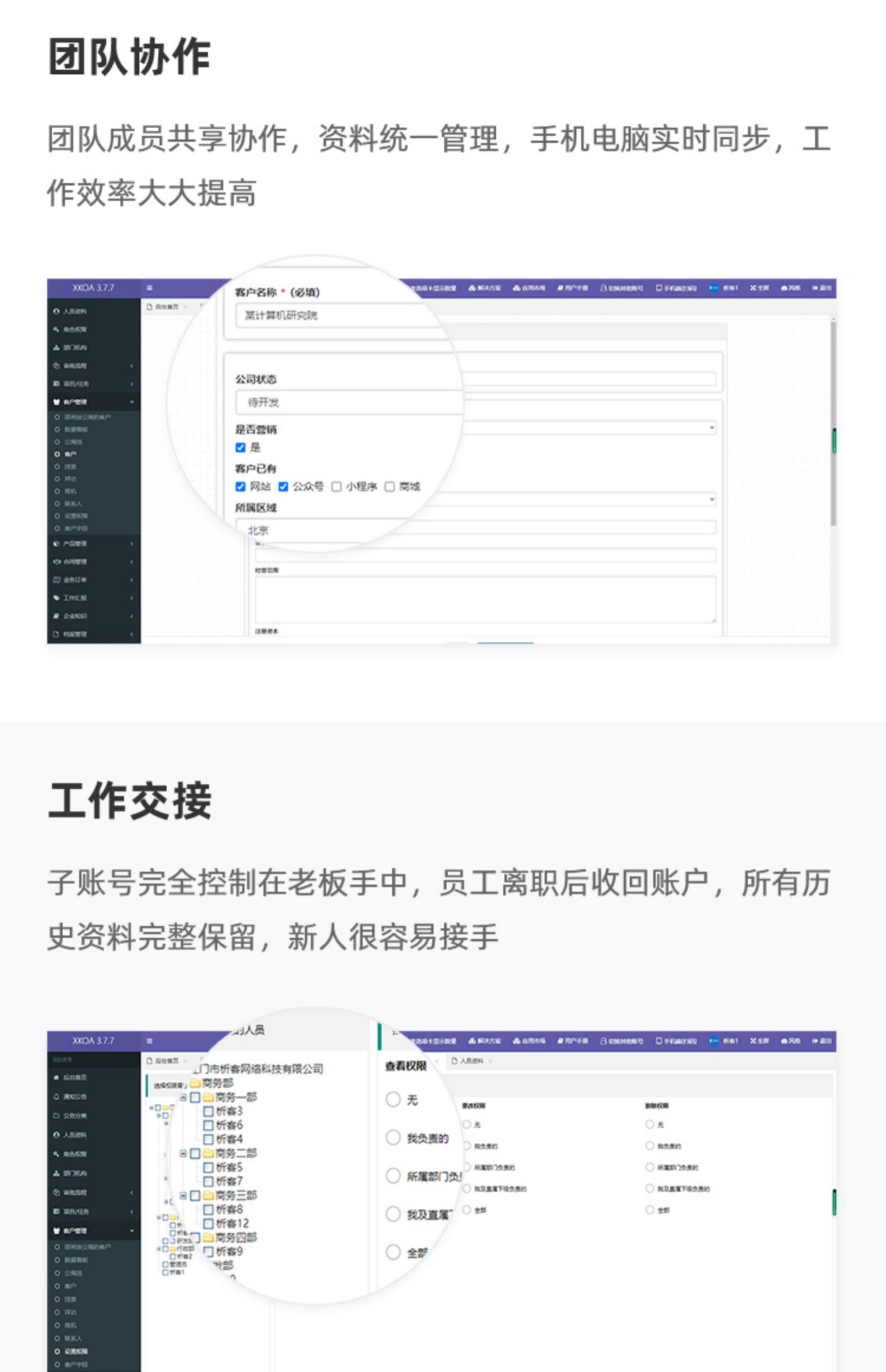
Task: Collapse the 商务二部 tree node
Action: click(x=184, y=1153)
